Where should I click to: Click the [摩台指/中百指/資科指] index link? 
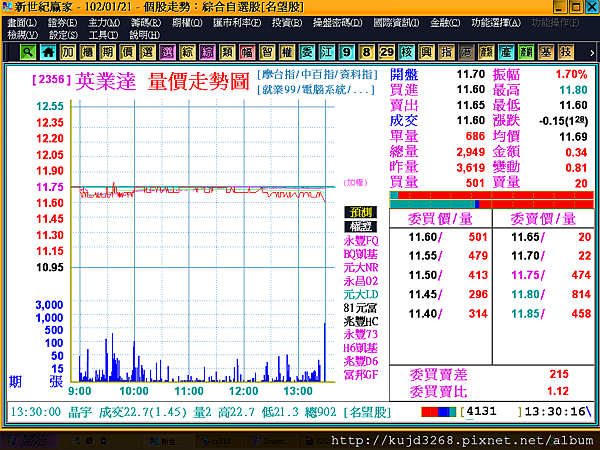point(317,74)
